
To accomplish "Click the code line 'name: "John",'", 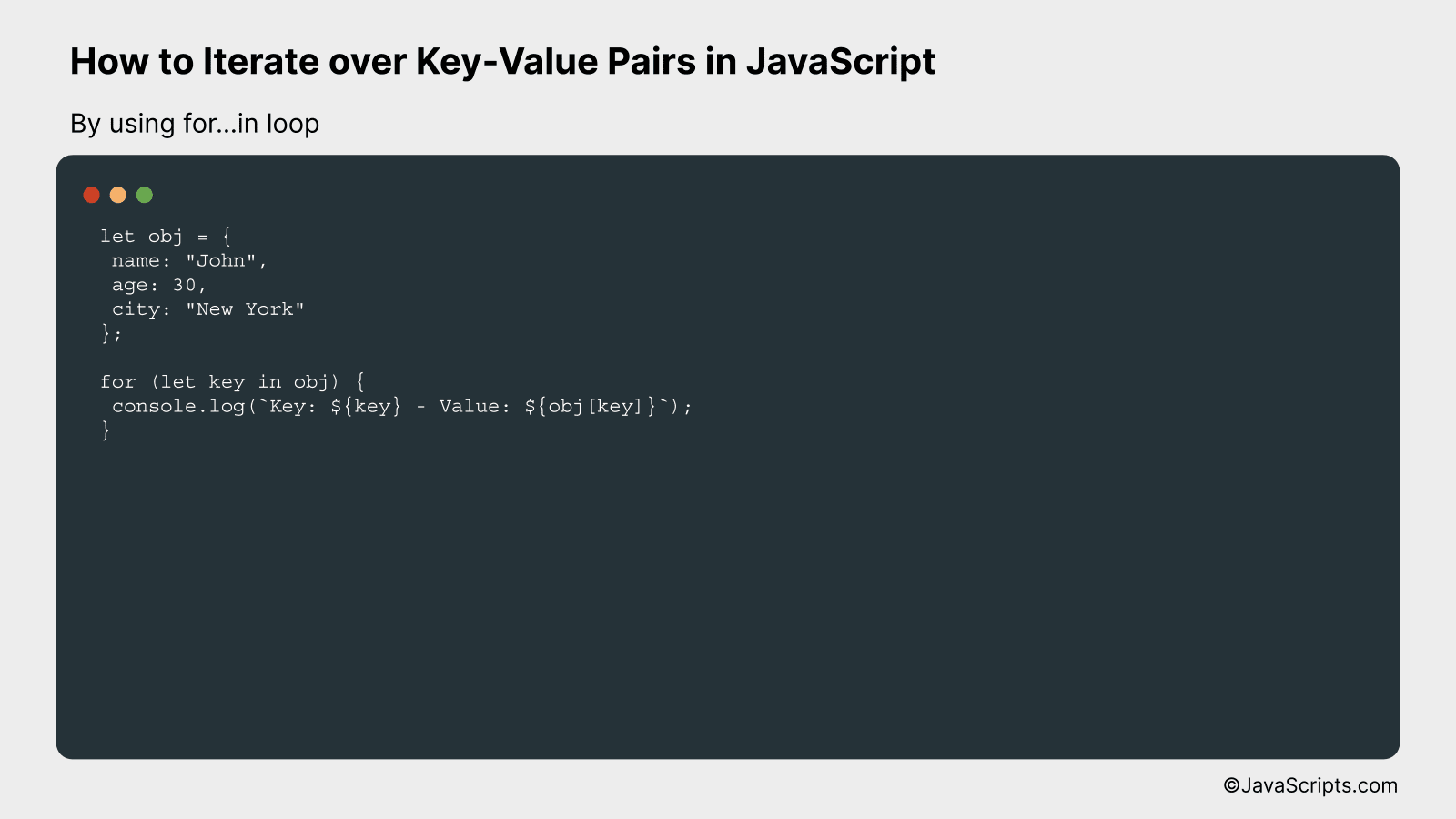I will (189, 261).
